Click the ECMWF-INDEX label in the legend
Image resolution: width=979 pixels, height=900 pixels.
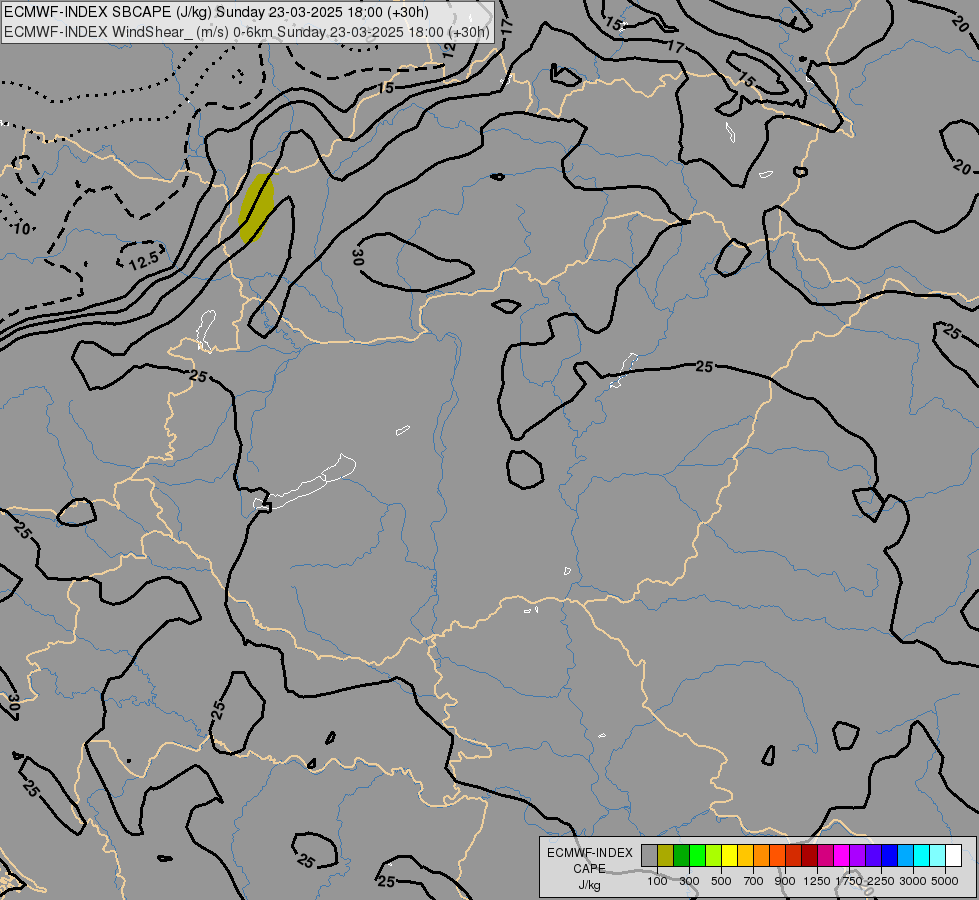(589, 853)
